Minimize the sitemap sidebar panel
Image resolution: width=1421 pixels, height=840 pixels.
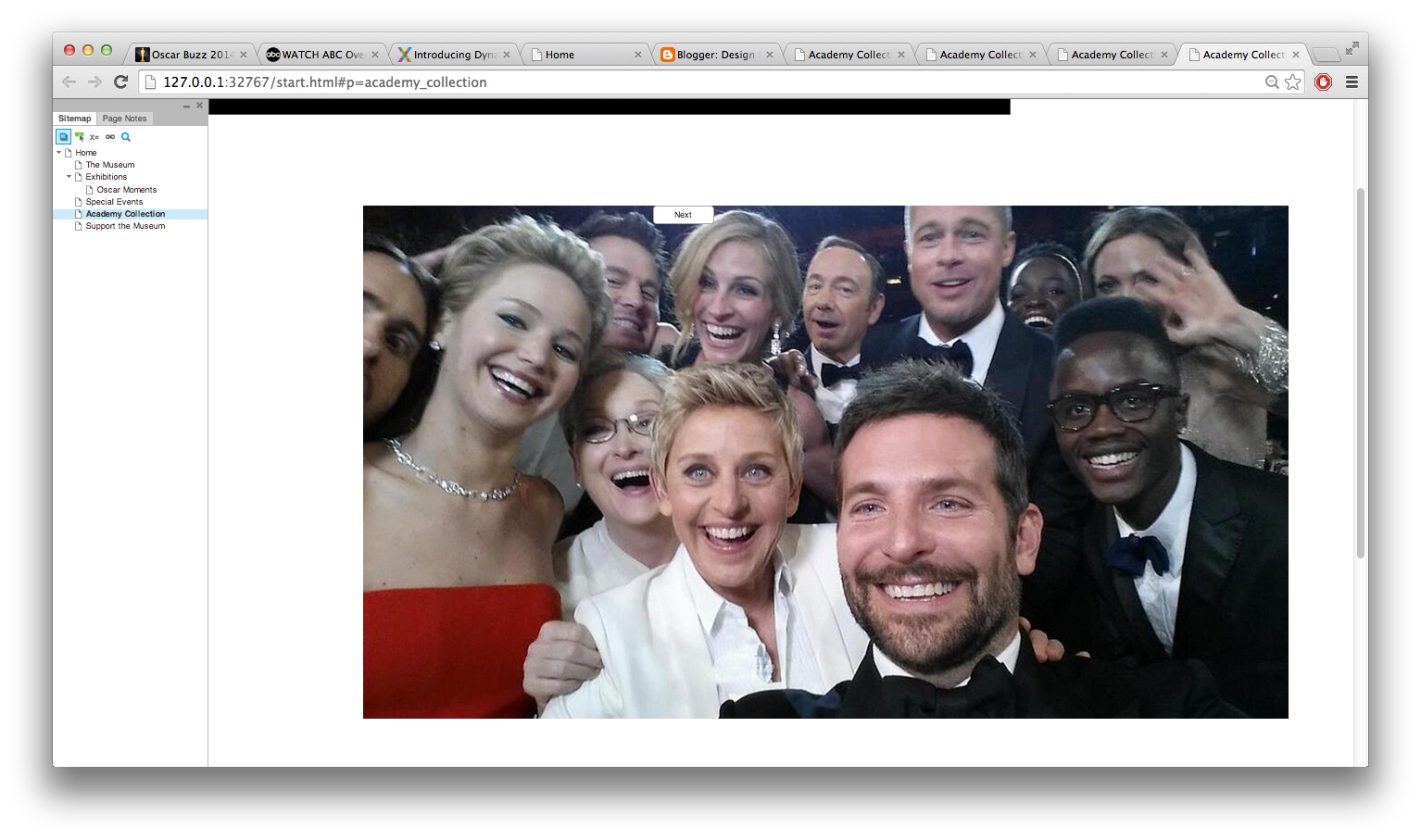pyautogui.click(x=186, y=106)
